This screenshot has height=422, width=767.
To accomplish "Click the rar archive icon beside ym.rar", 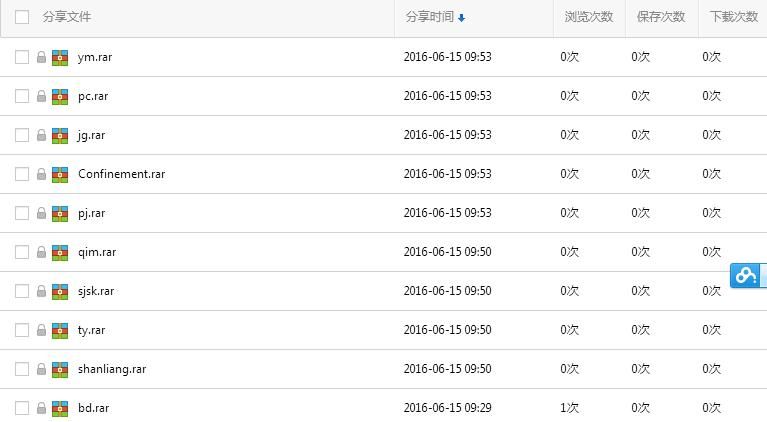I will point(60,58).
